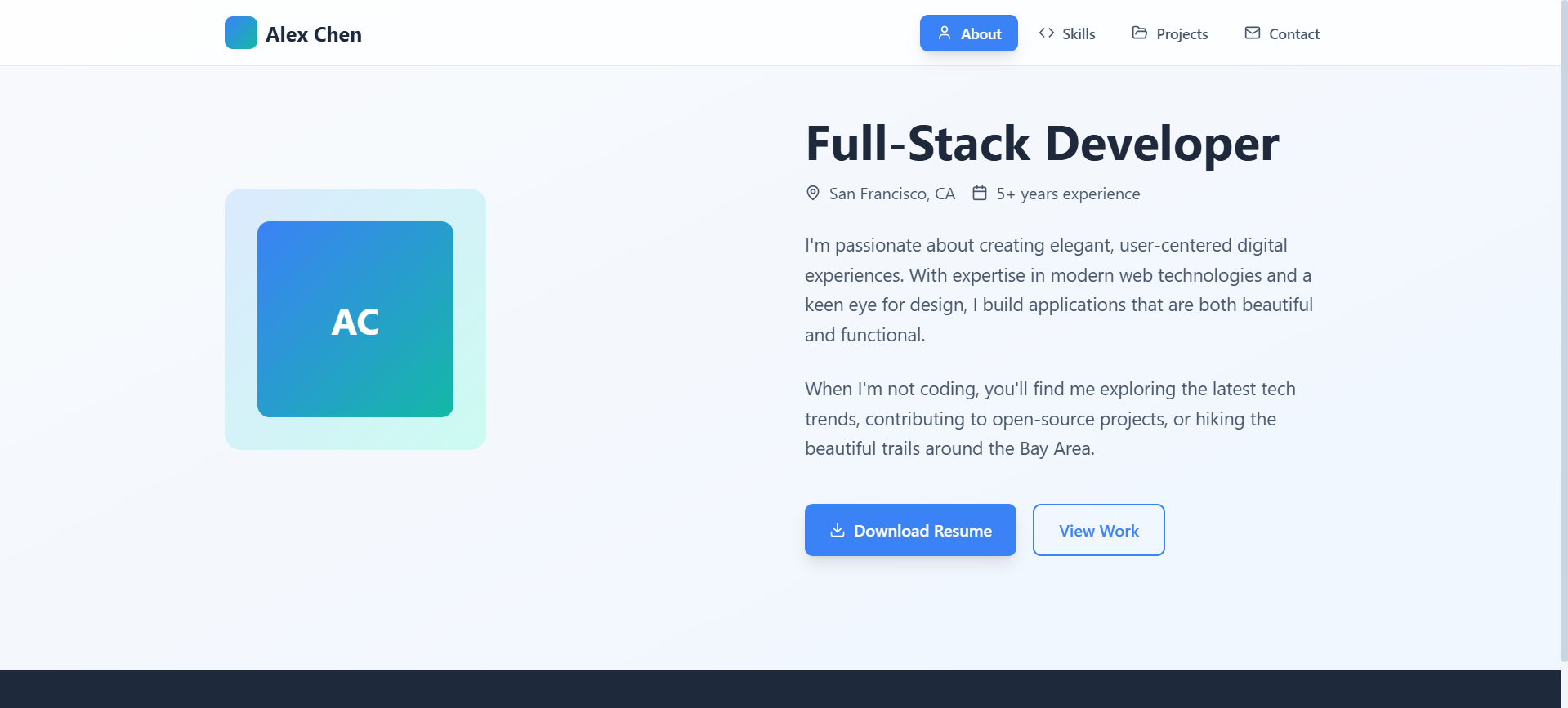Click the person icon in the About tab
Viewport: 1568px width, 708px height.
[x=944, y=33]
